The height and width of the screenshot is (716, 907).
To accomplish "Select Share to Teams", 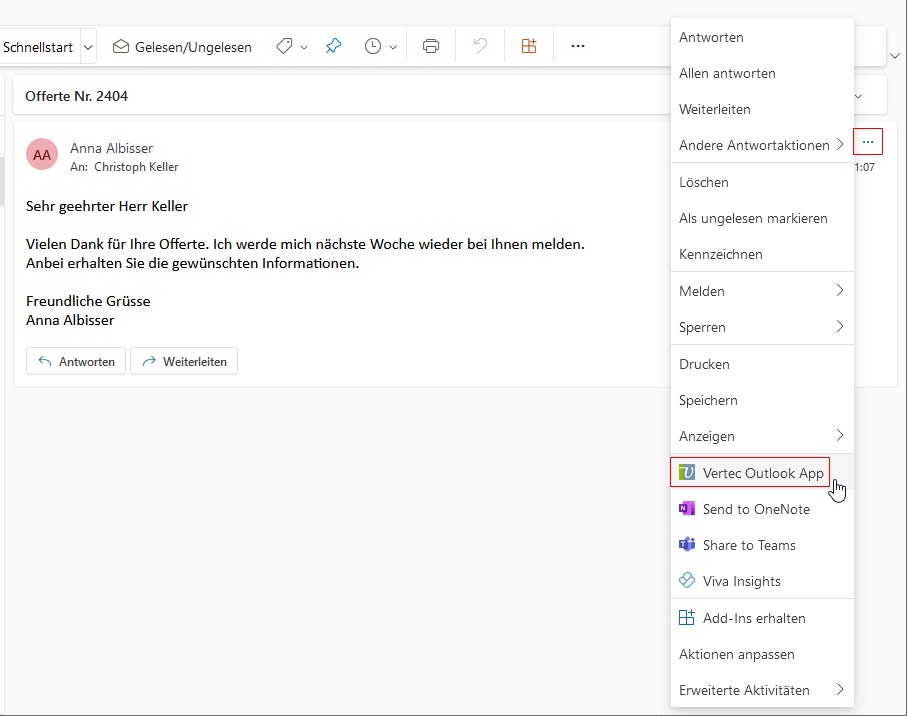I will [x=748, y=545].
